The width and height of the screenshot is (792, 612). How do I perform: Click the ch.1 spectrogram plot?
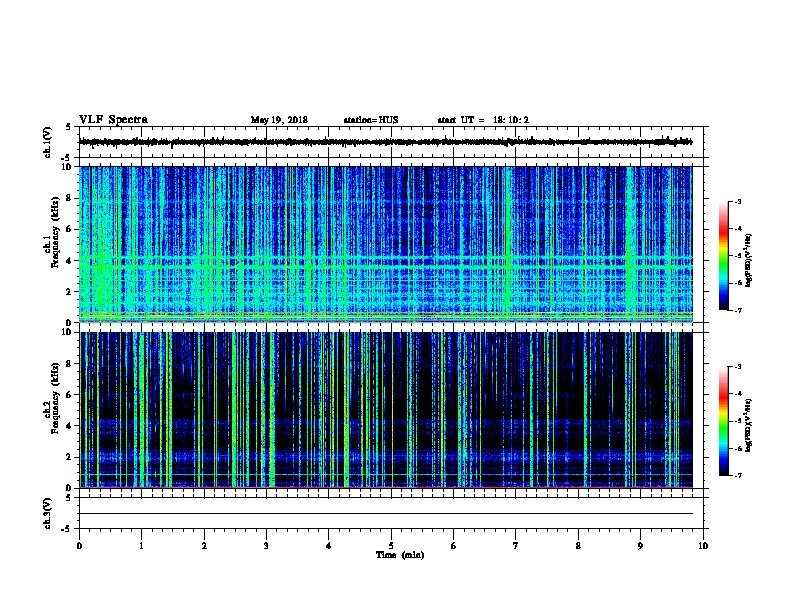[x=386, y=244]
